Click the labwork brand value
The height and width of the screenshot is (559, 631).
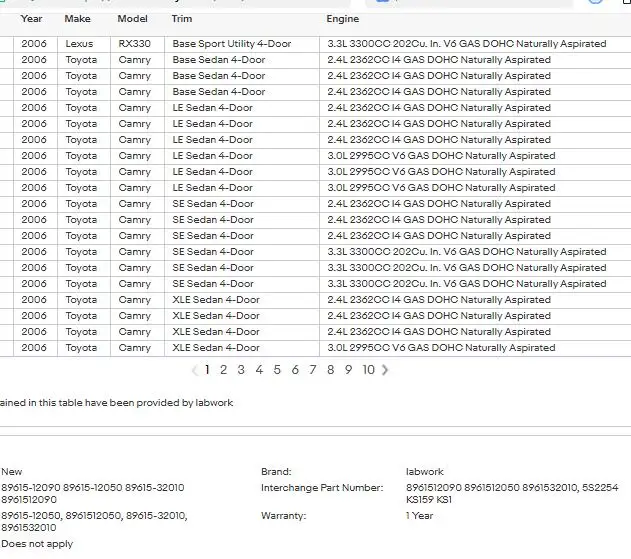[x=425, y=472]
